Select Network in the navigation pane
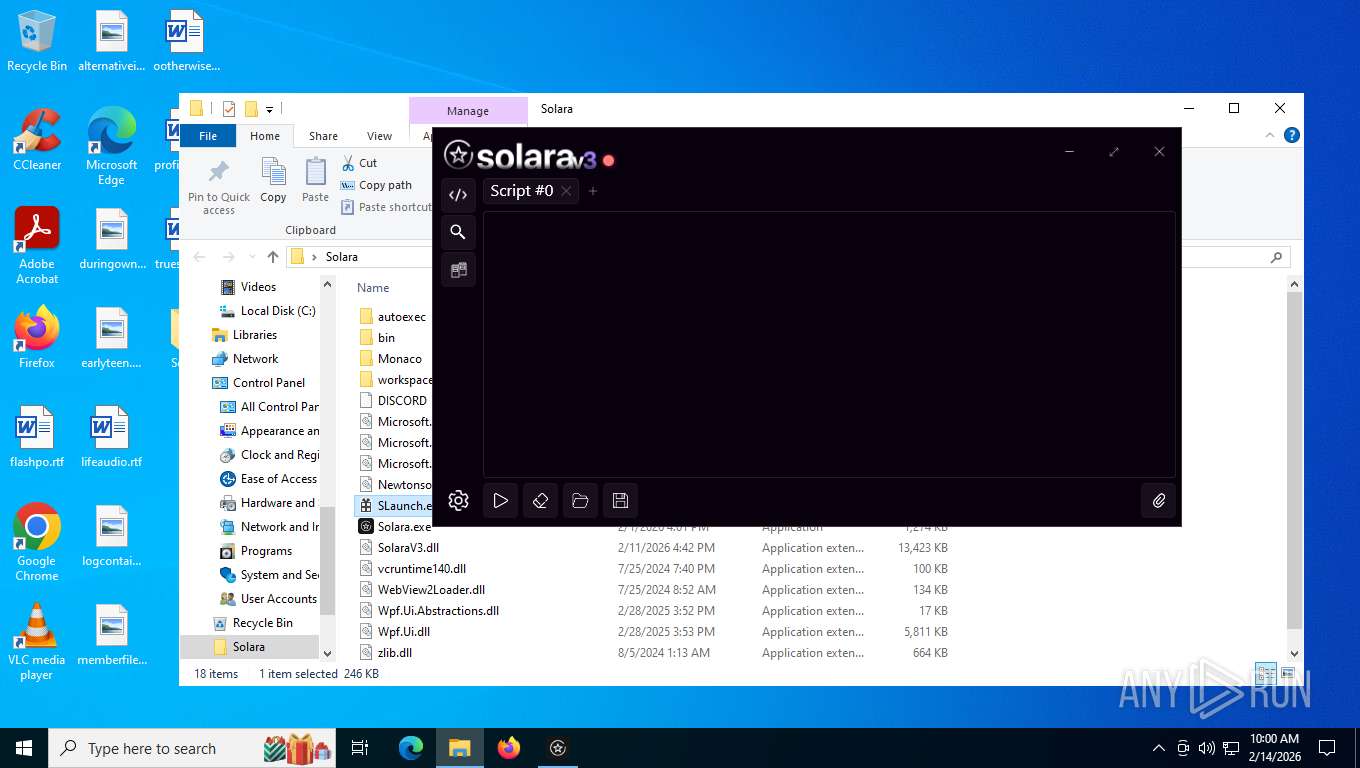The height and width of the screenshot is (768, 1360). [x=256, y=359]
